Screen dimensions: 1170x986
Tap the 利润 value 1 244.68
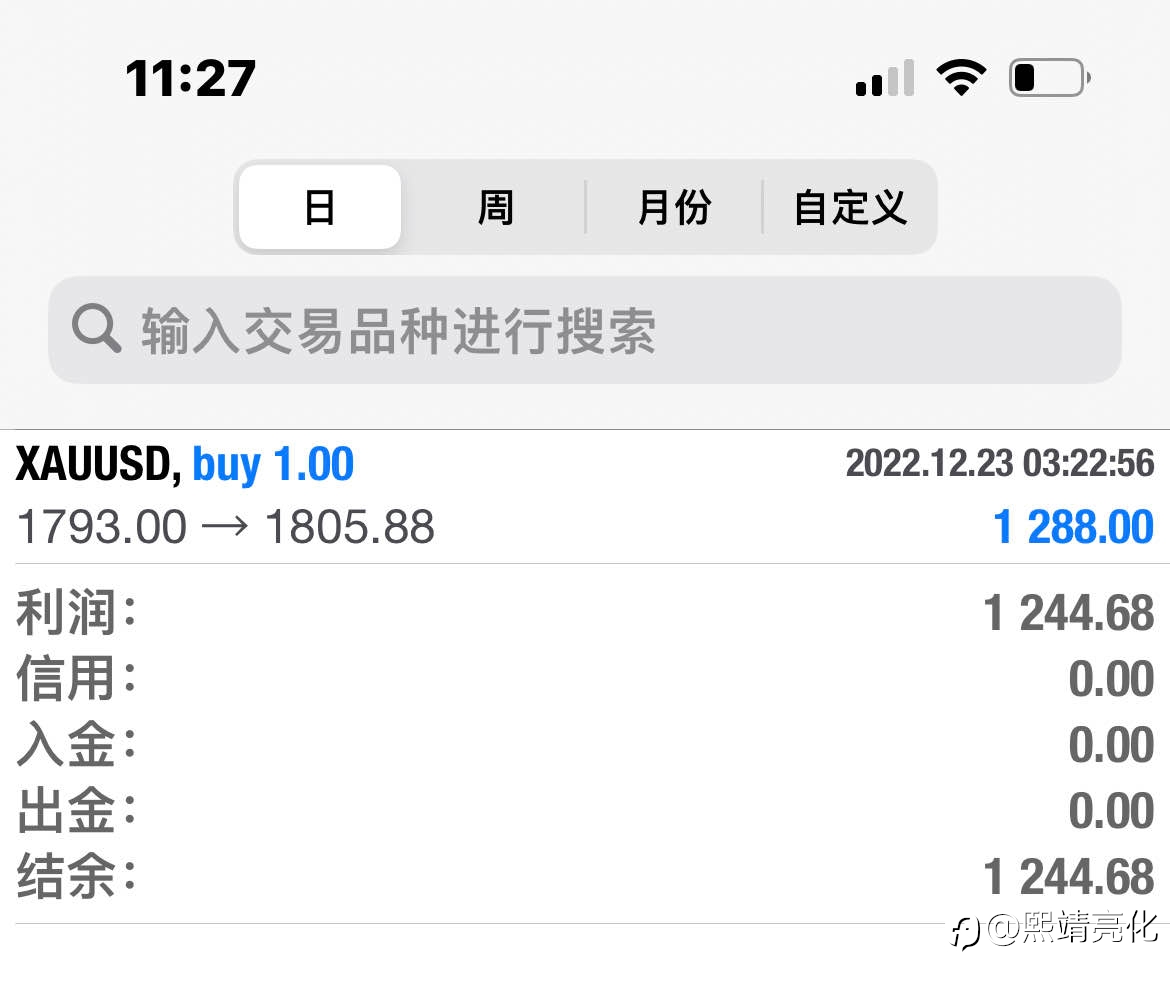(1069, 613)
